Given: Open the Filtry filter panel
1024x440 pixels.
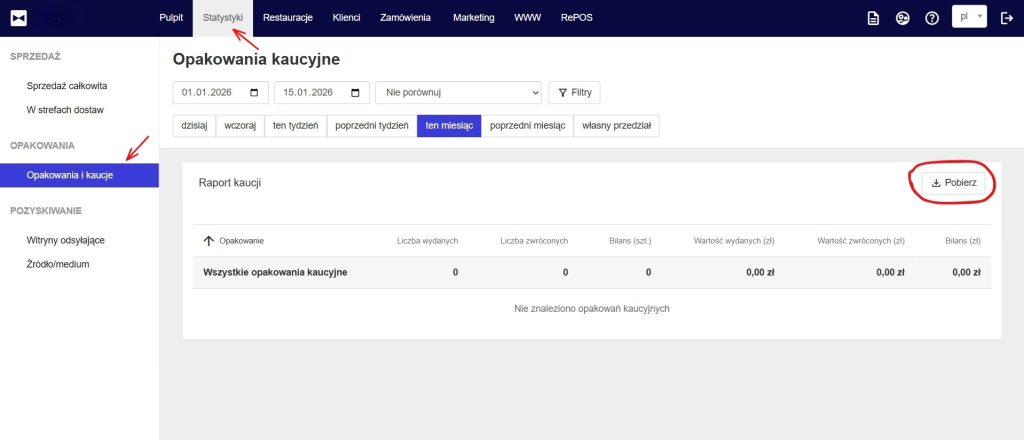Looking at the screenshot, I should 575,93.
